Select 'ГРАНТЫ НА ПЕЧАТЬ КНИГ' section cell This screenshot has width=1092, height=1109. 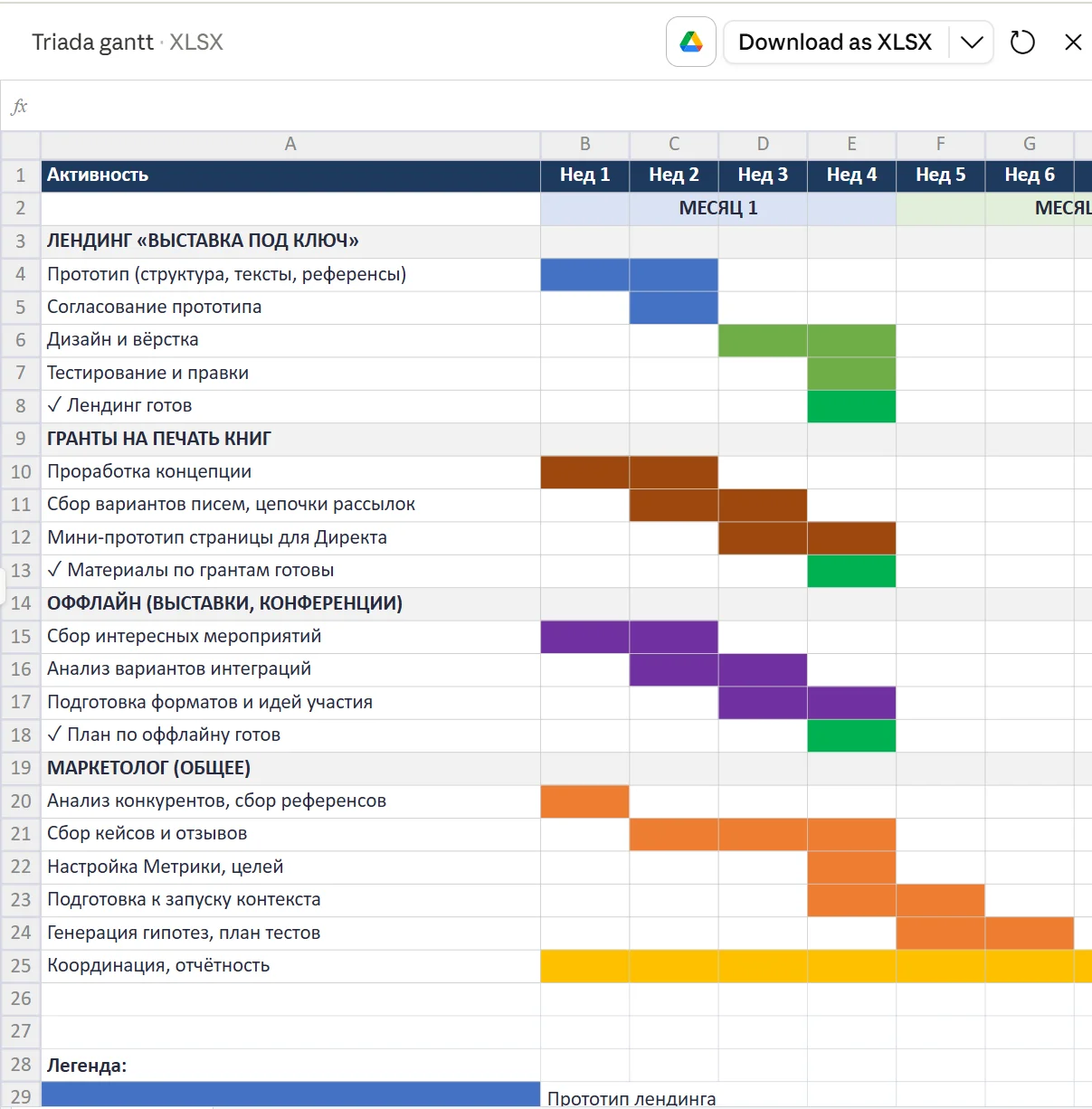tap(290, 439)
